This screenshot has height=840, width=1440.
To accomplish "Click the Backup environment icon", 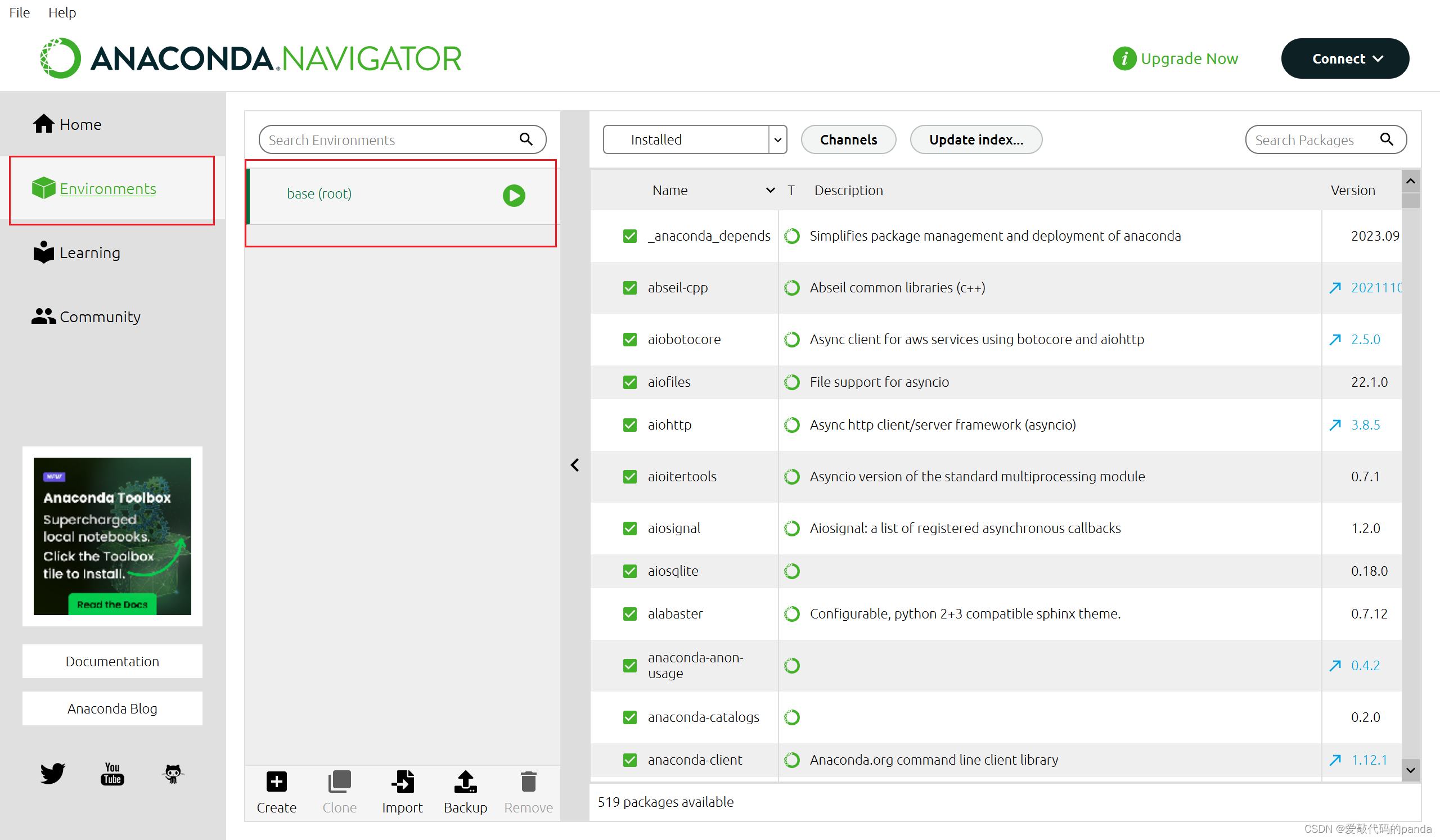I will (x=465, y=782).
